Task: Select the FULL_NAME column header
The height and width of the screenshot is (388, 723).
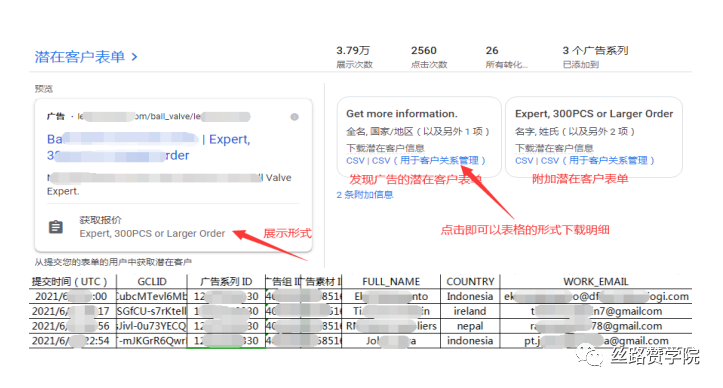Action: 391,281
